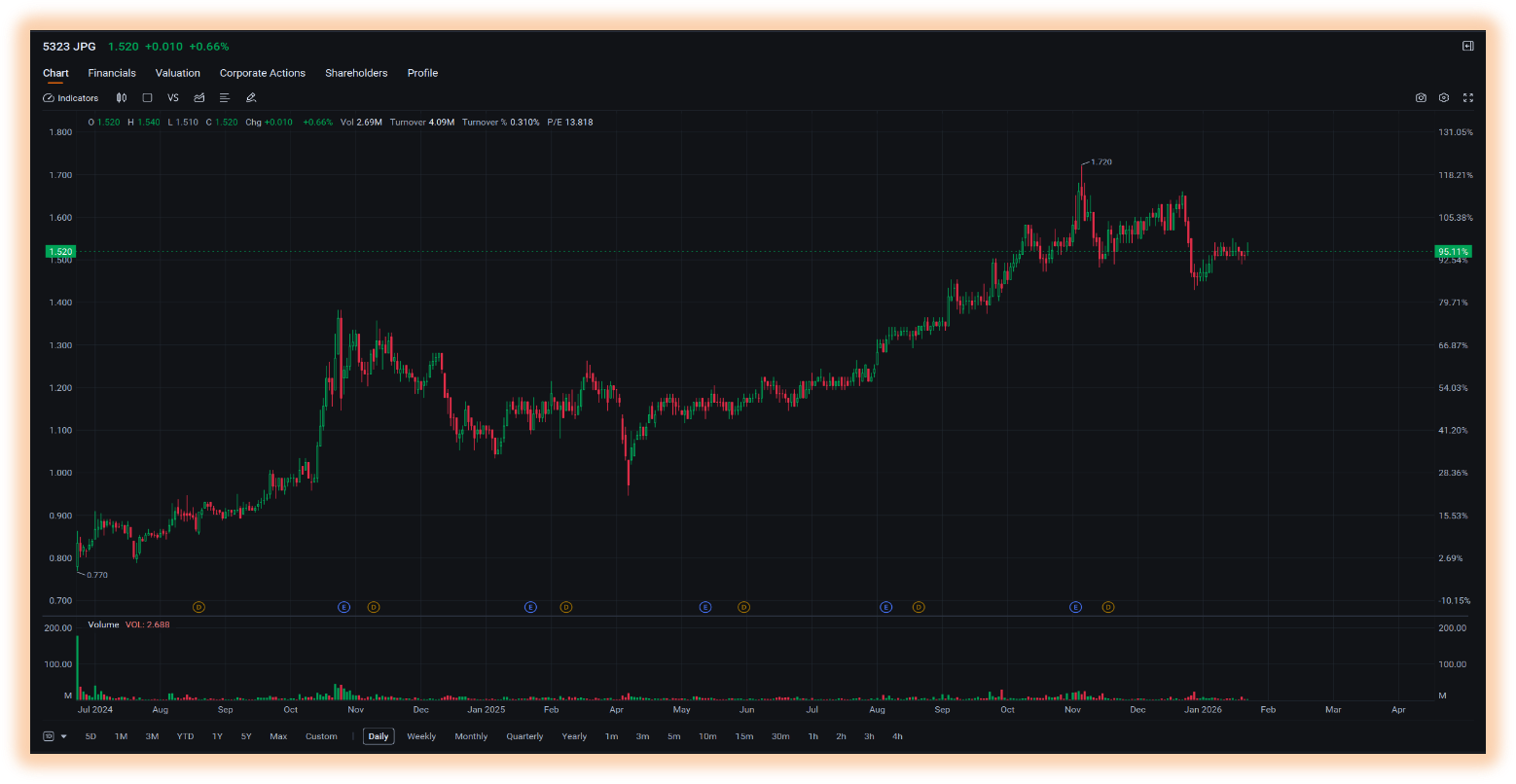This screenshot has height=784, width=1516.
Task: Select the 5D range
Action: tap(90, 736)
